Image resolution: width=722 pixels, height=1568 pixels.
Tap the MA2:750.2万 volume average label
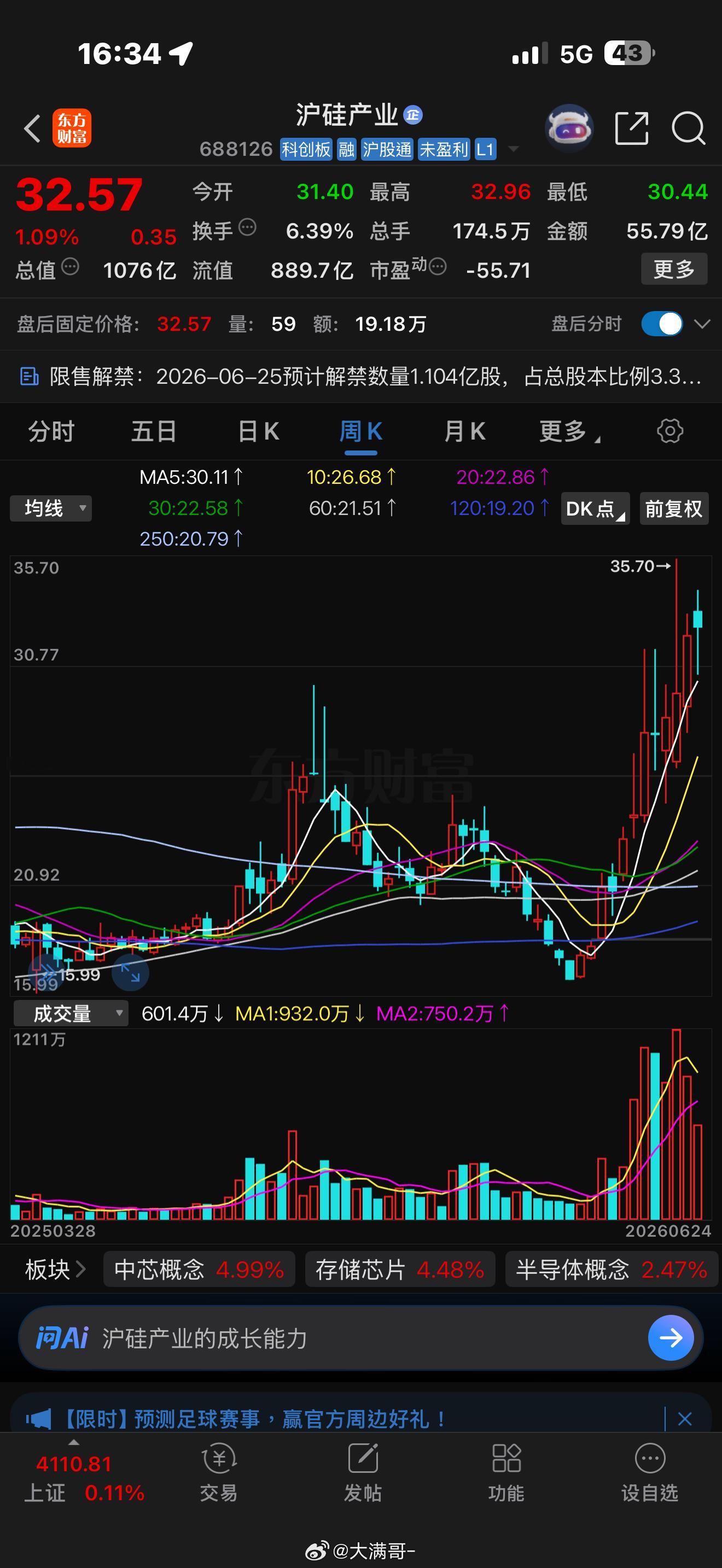point(442,1014)
